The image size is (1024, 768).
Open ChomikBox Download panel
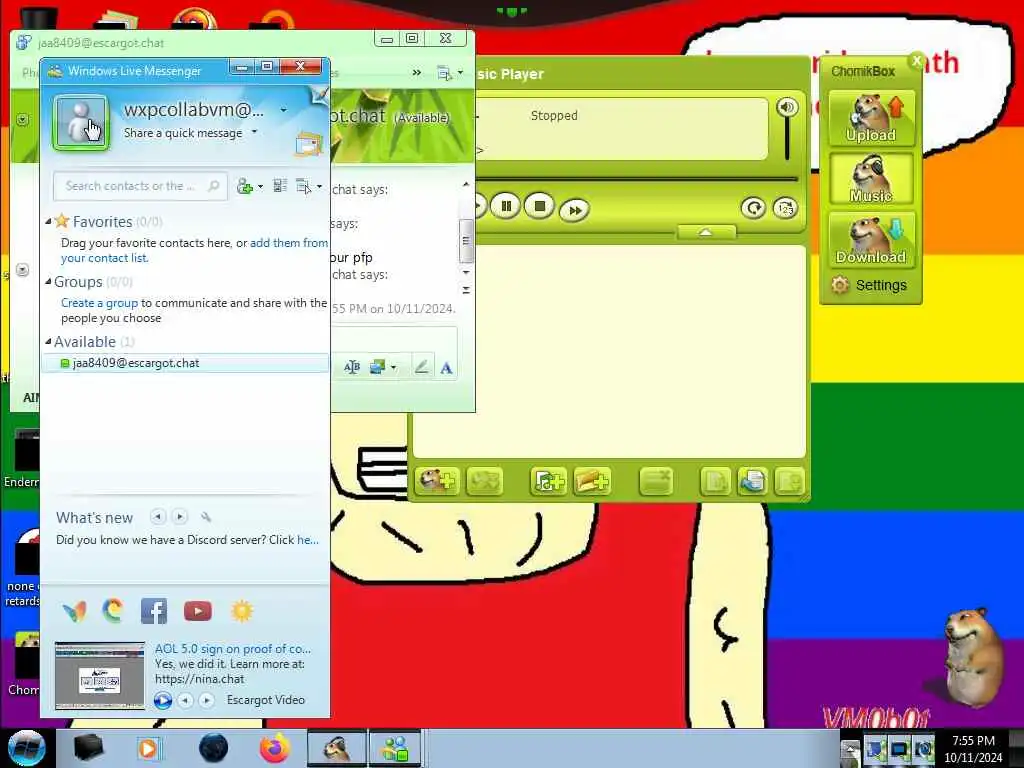(871, 240)
